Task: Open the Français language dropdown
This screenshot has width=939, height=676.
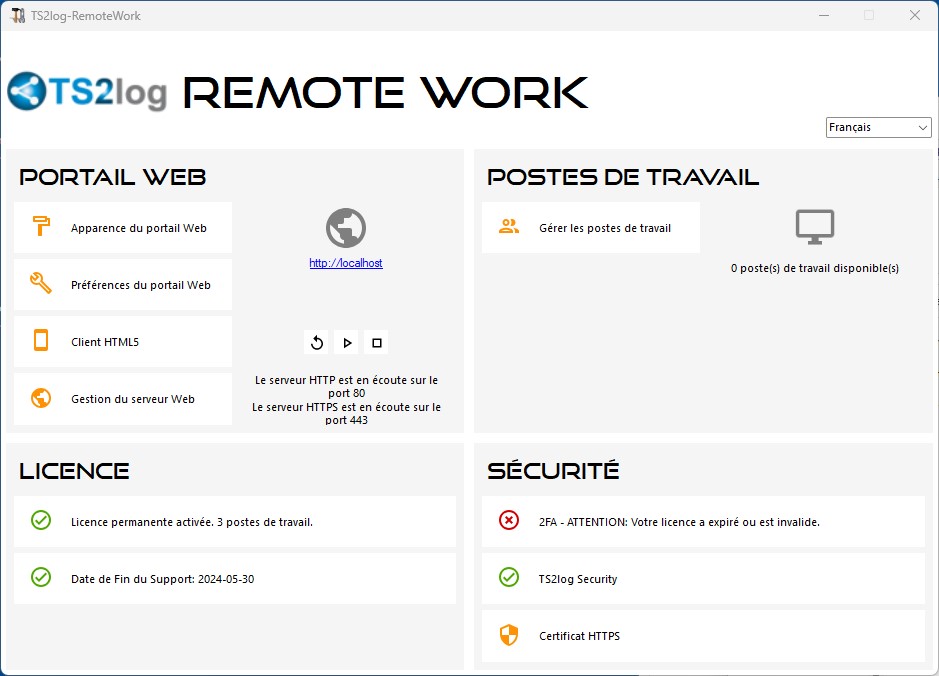Action: [879, 128]
